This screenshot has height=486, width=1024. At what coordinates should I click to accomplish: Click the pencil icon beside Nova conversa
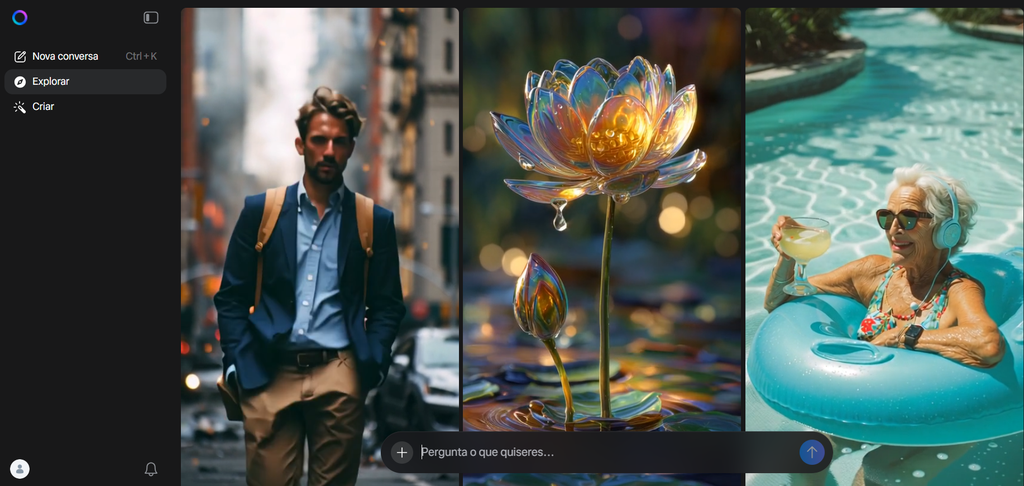coord(20,56)
